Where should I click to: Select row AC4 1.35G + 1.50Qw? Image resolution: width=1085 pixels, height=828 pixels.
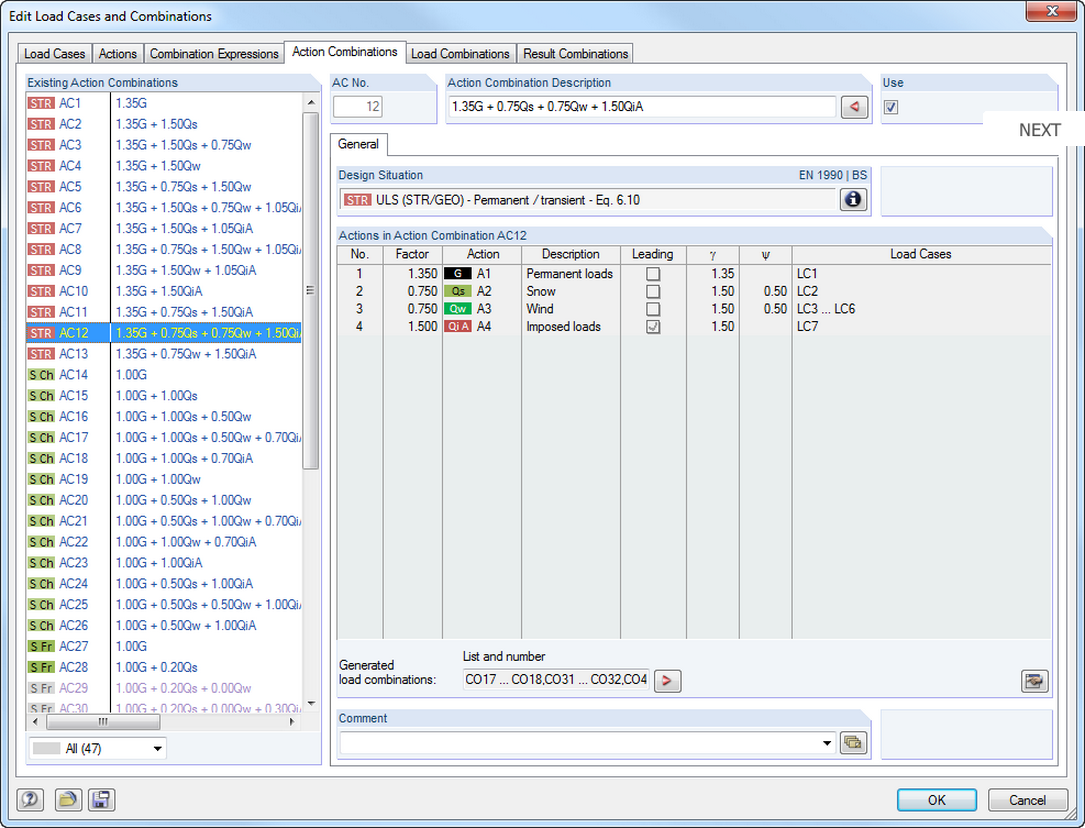(164, 166)
